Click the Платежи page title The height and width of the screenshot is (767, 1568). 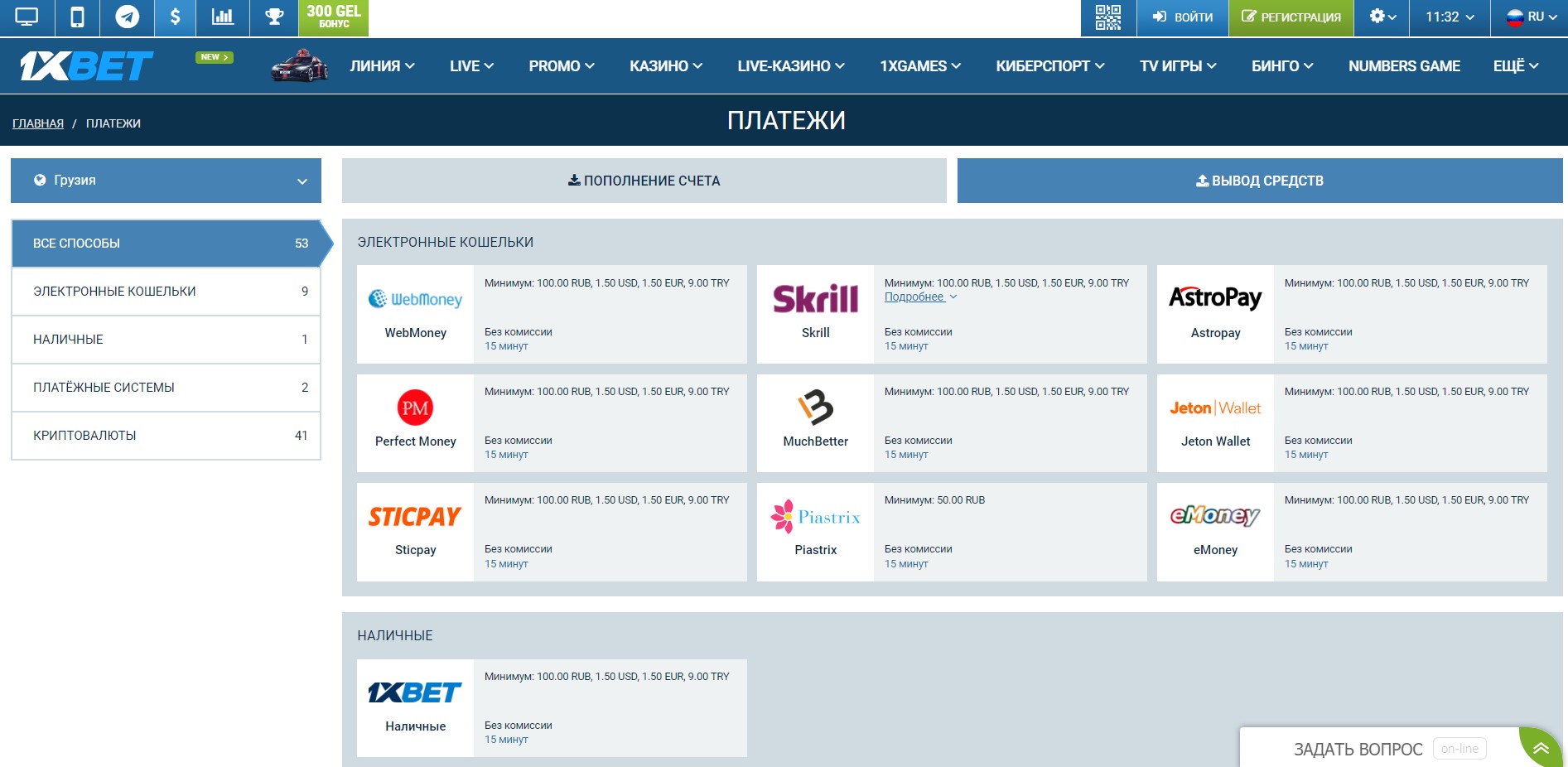786,121
